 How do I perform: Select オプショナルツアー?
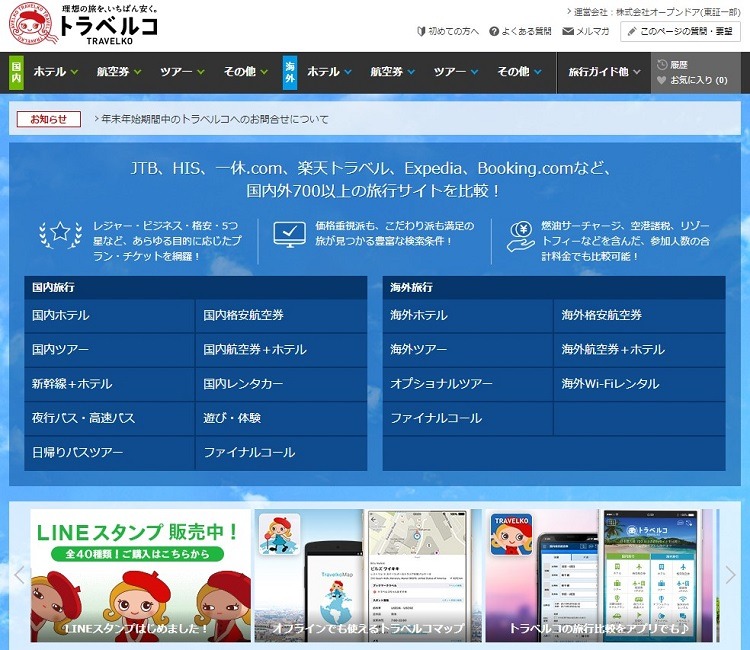(x=468, y=384)
